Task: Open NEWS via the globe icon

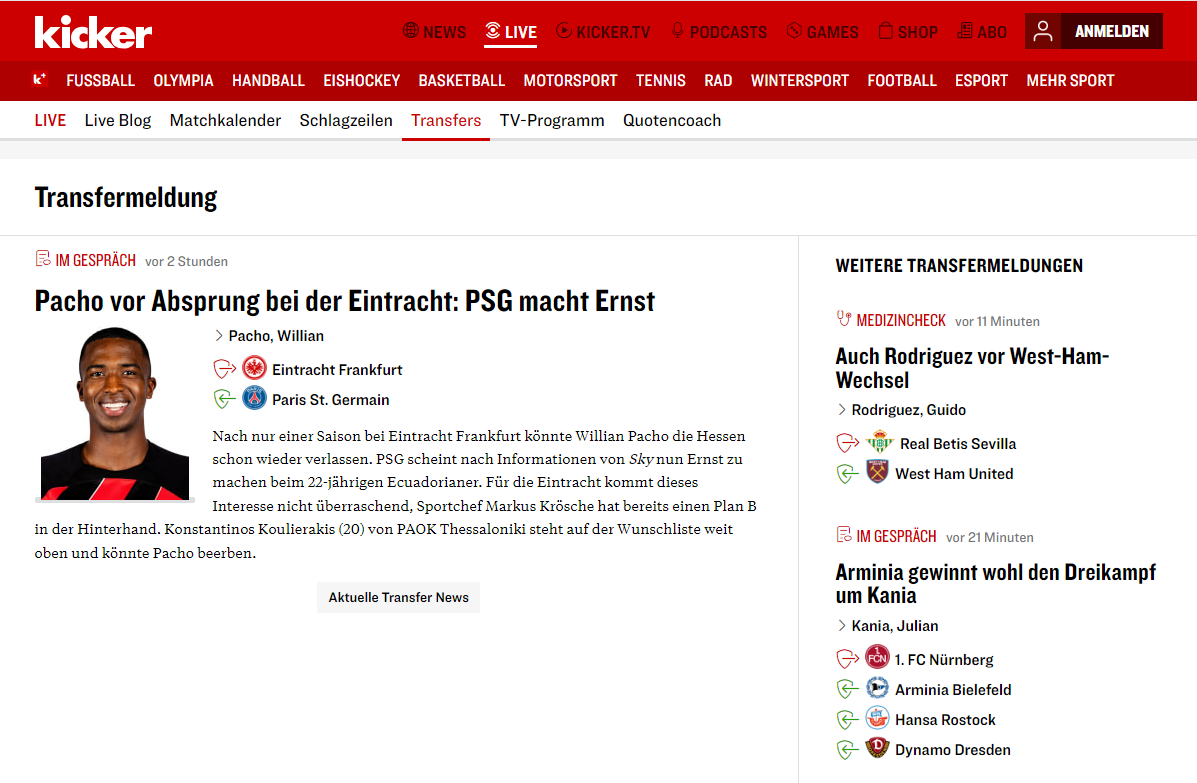Action: (x=410, y=31)
